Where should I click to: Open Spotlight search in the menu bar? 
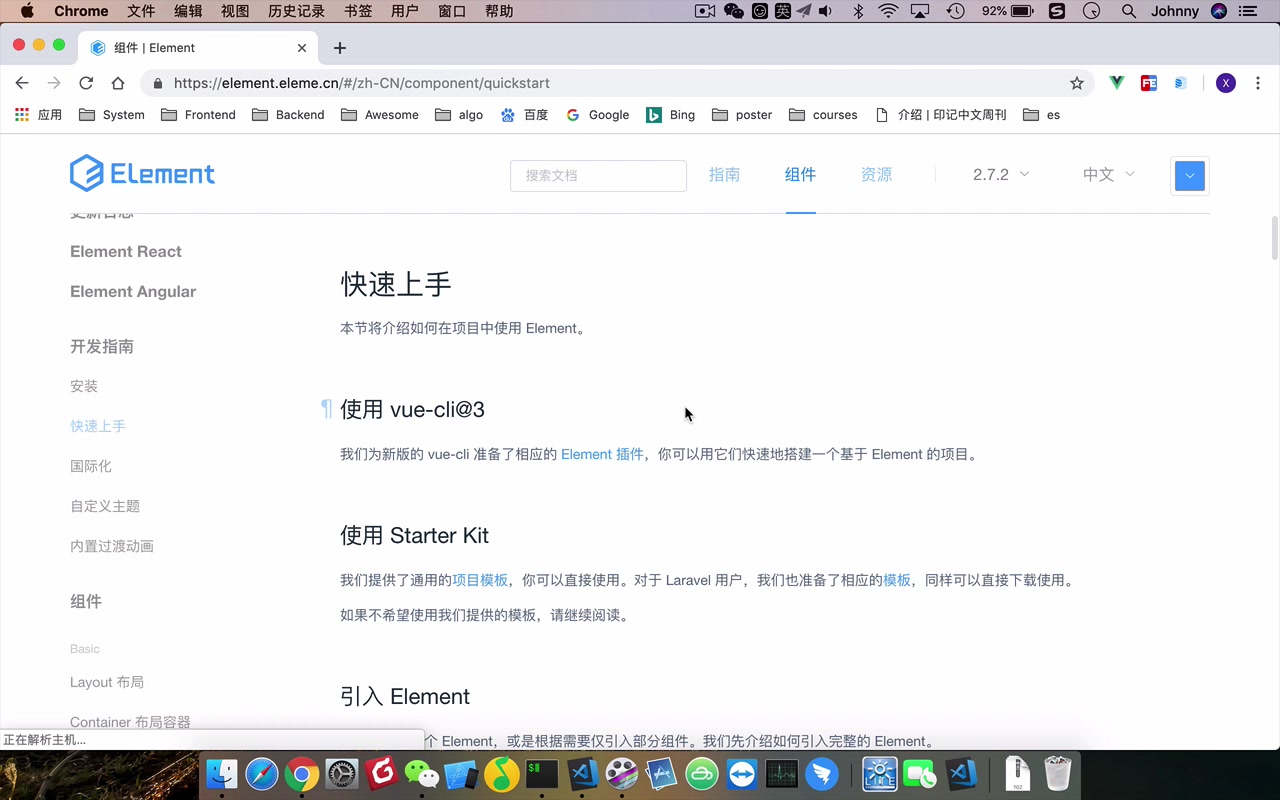click(1129, 11)
